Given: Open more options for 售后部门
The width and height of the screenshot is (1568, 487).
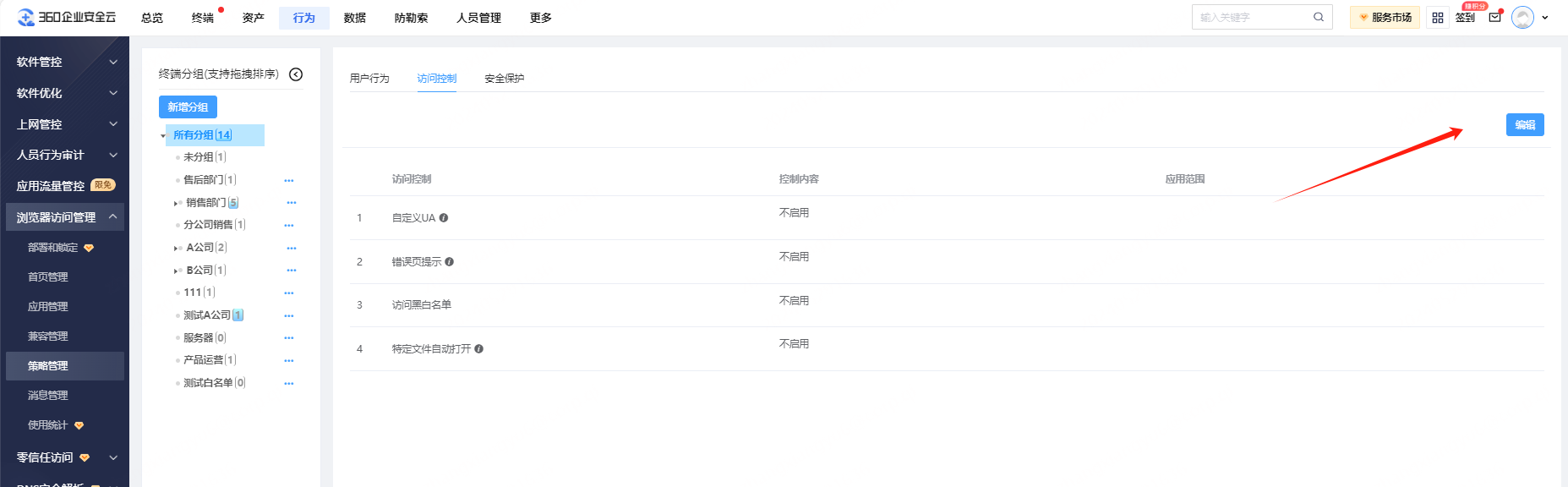Looking at the screenshot, I should click(289, 180).
